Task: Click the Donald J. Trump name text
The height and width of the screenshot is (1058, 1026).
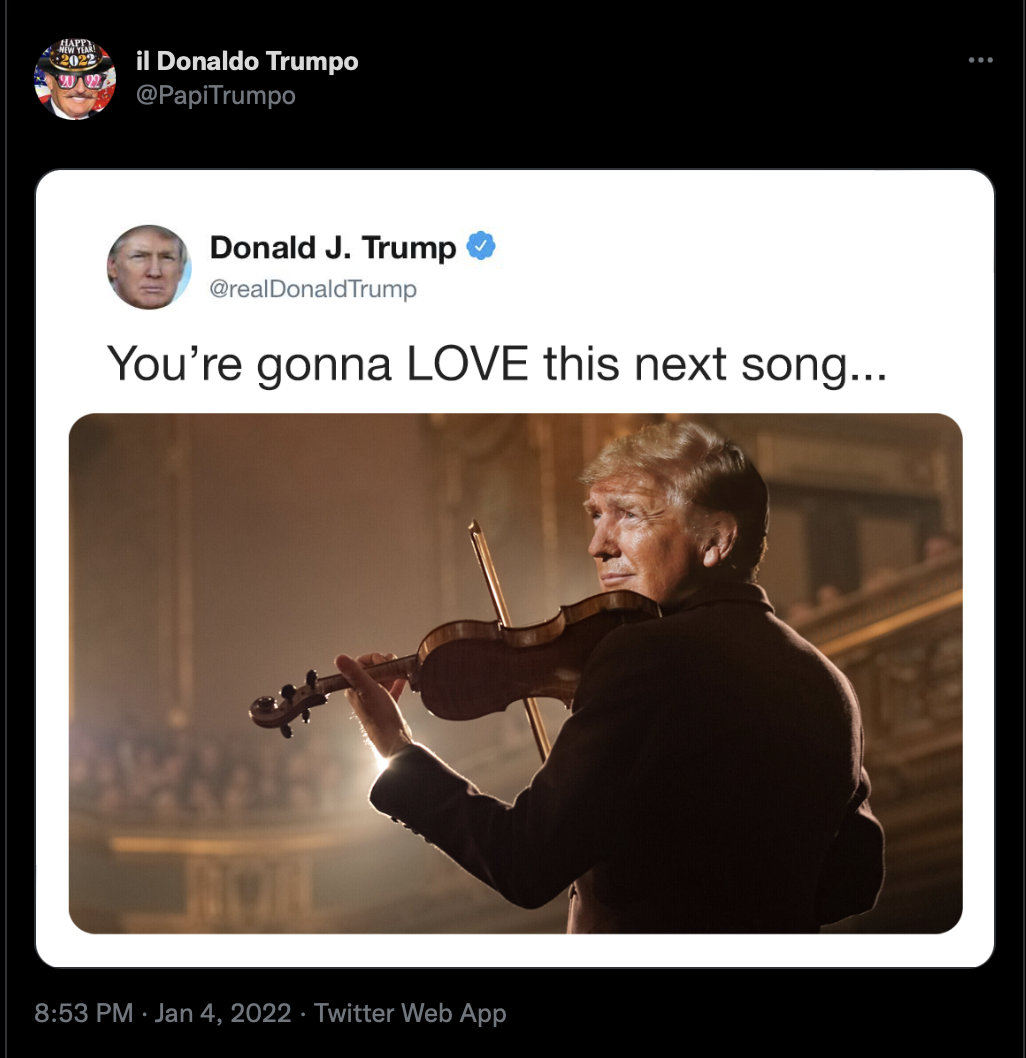Action: click(x=333, y=247)
